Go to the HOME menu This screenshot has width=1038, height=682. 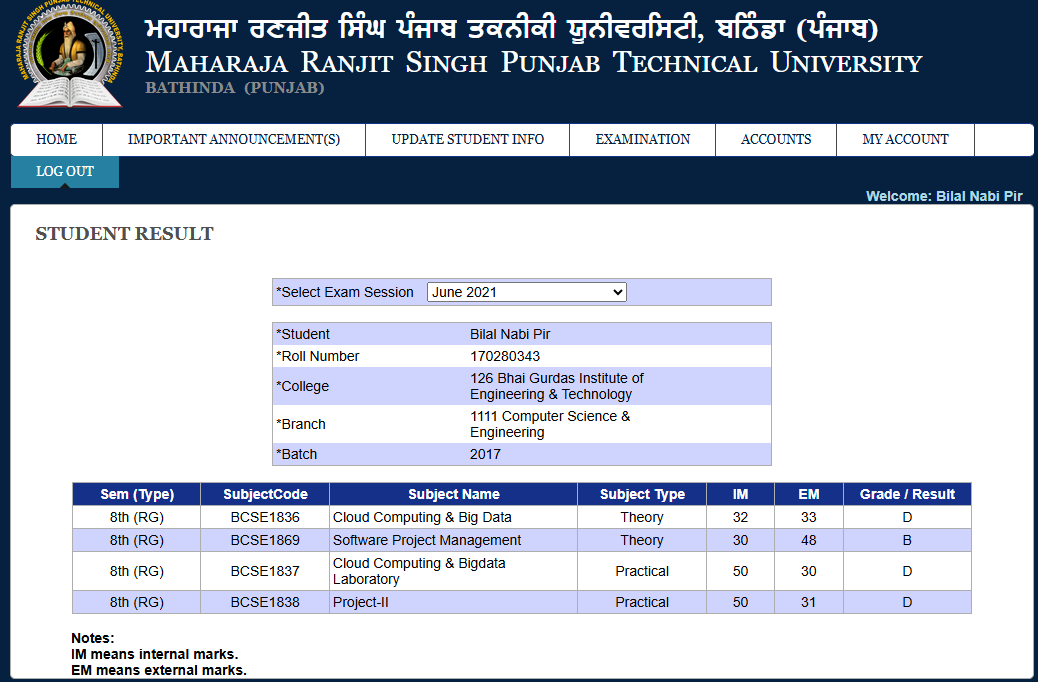coord(56,140)
